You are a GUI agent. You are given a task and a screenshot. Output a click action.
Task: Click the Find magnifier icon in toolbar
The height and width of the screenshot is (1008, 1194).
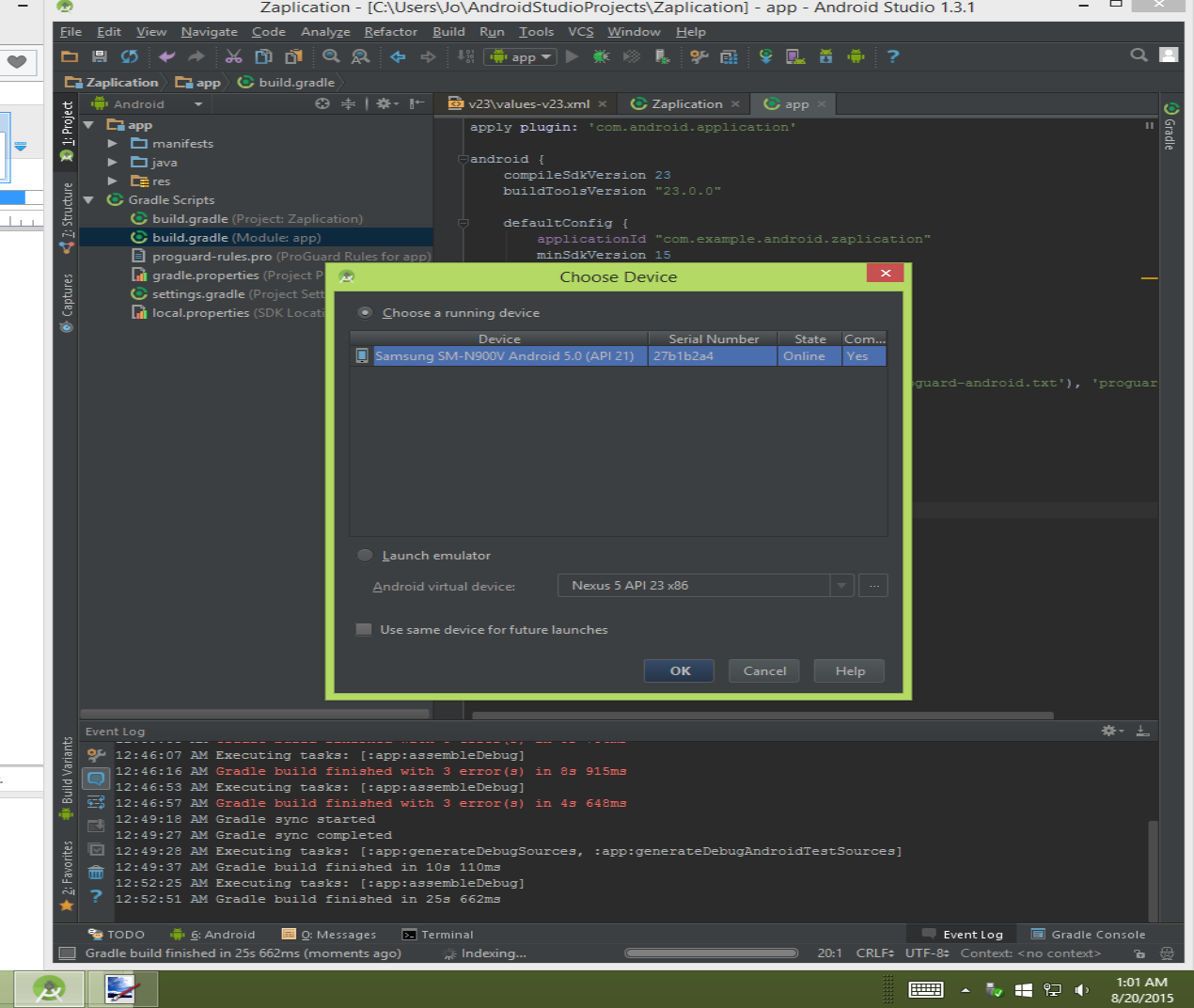pos(331,56)
